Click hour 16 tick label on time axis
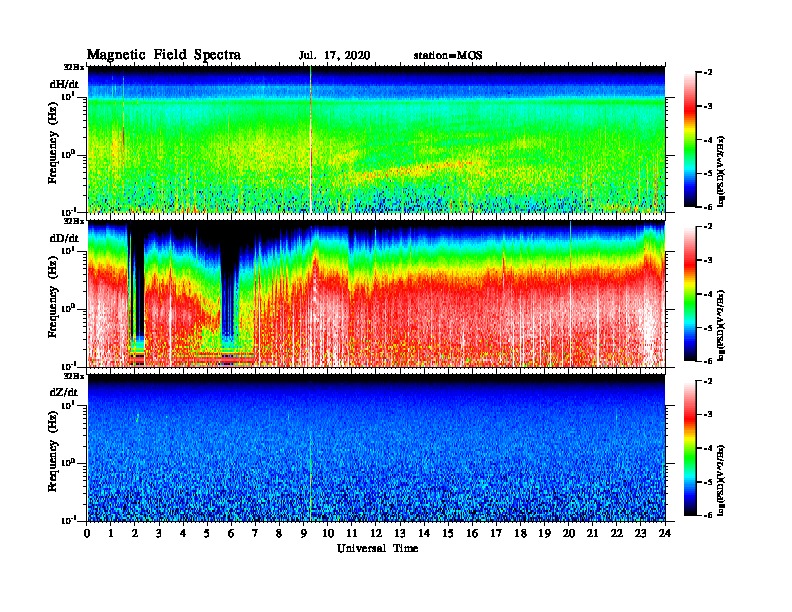The width and height of the screenshot is (792, 612). [472, 533]
